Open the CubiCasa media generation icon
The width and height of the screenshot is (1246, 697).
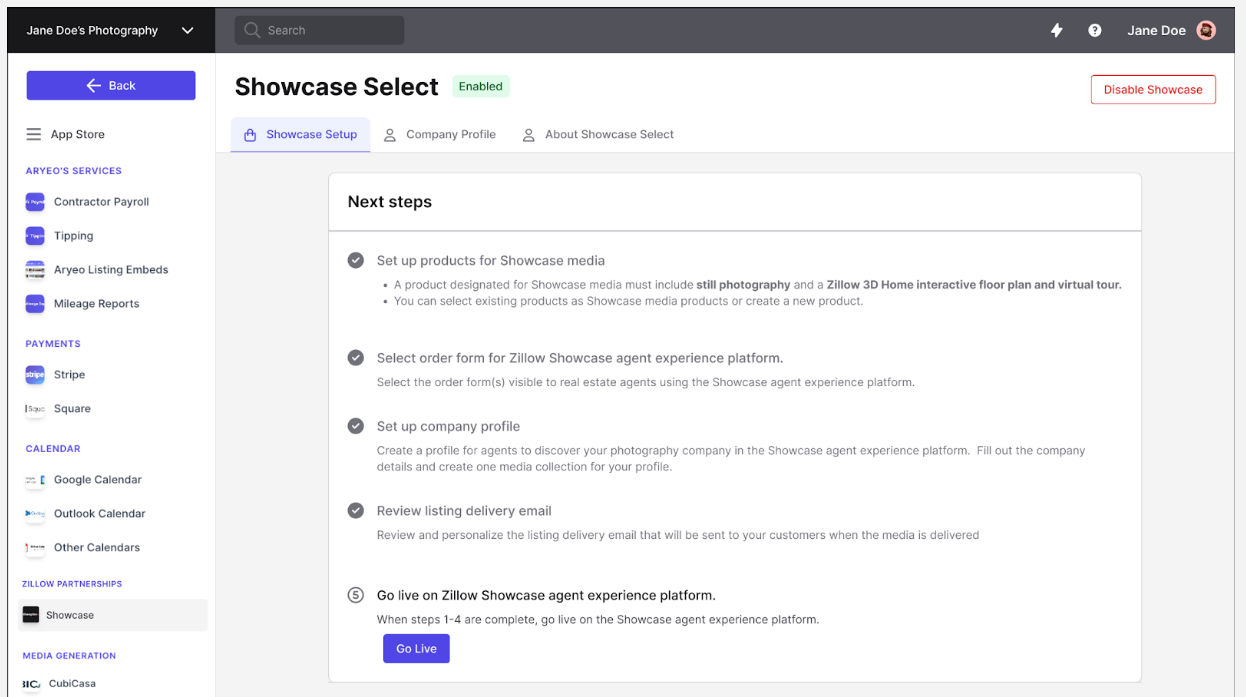coord(31,684)
